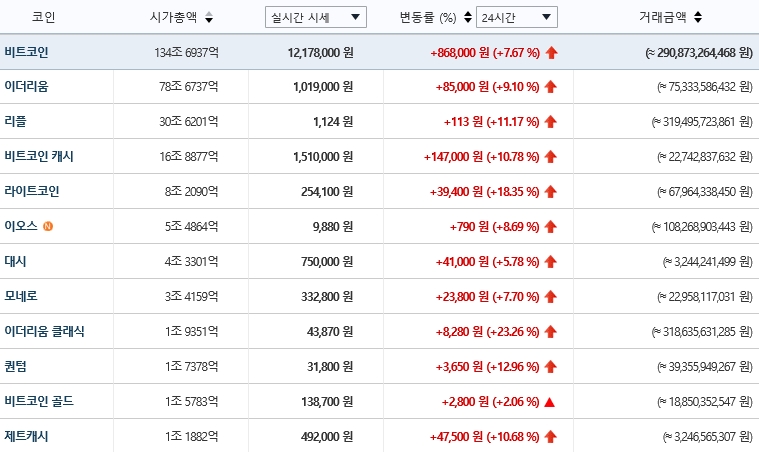Select market cap 134조 6937억
759x452 pixels.
pos(186,52)
